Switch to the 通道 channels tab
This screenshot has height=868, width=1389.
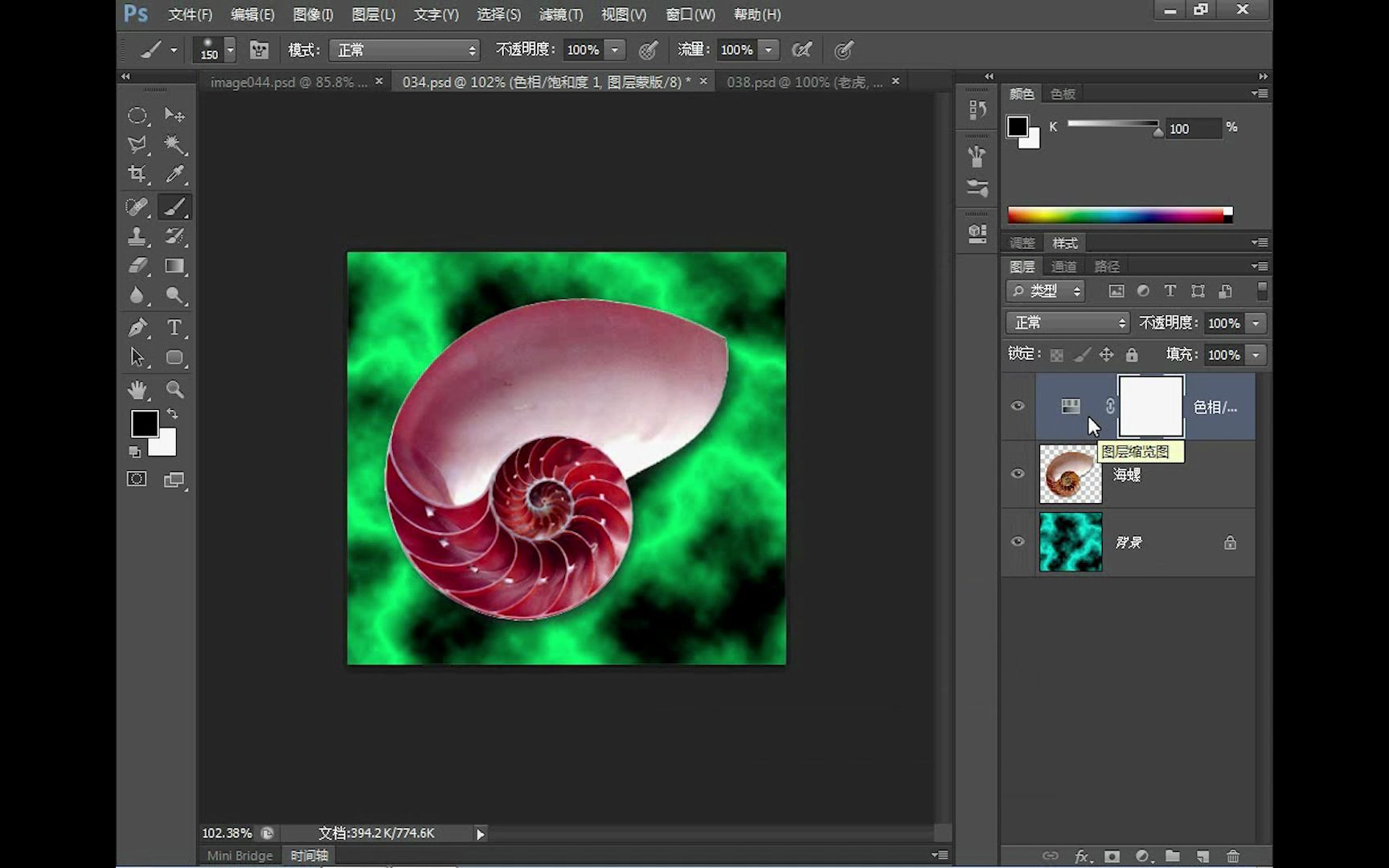1063,266
